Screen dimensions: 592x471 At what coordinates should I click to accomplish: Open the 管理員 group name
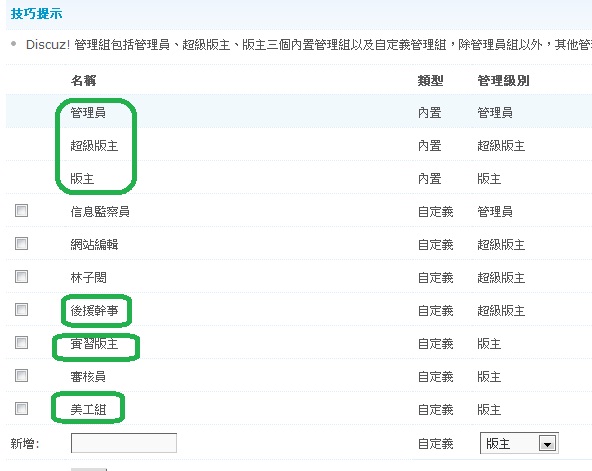(88, 112)
